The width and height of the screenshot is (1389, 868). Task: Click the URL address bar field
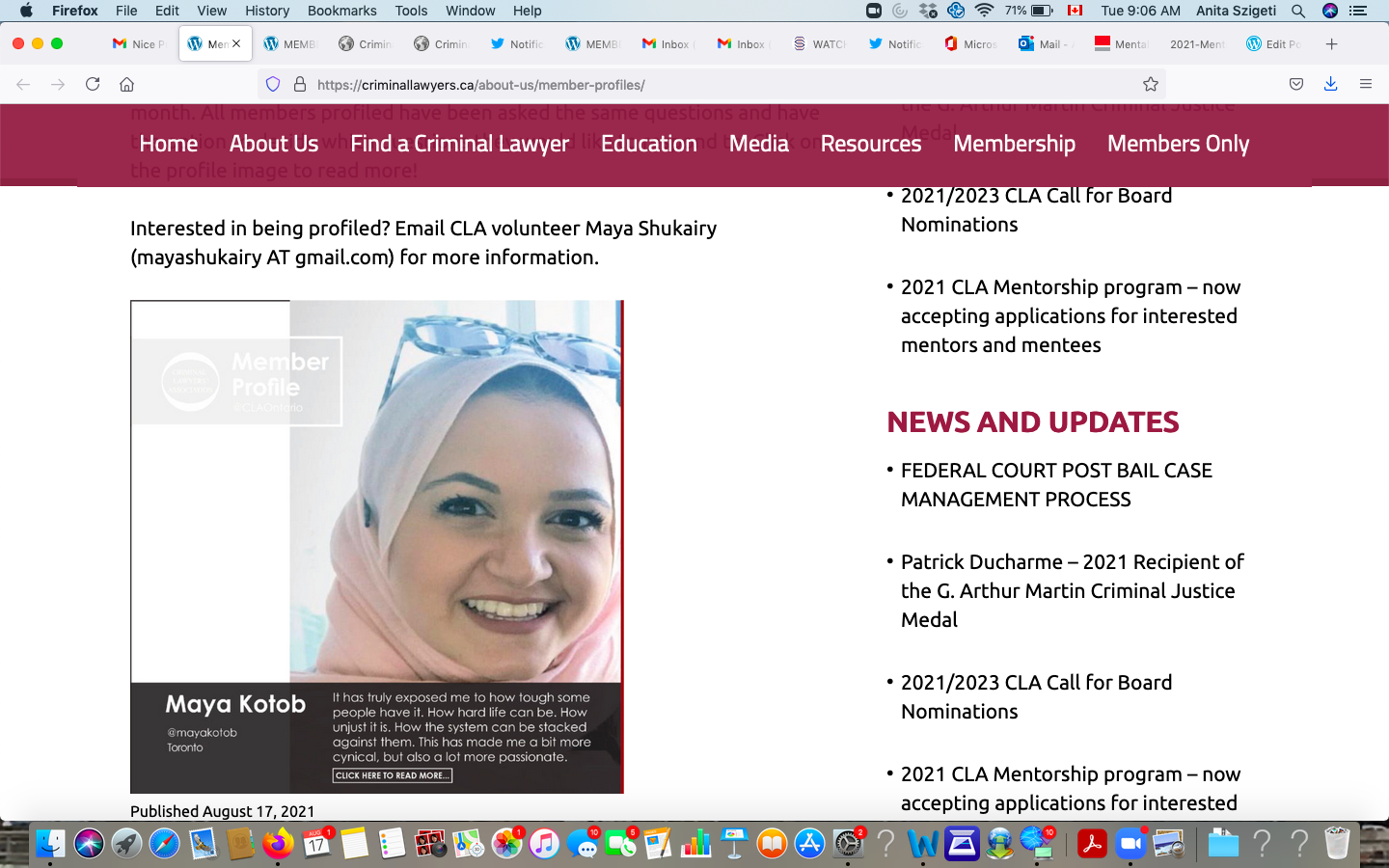click(x=714, y=84)
